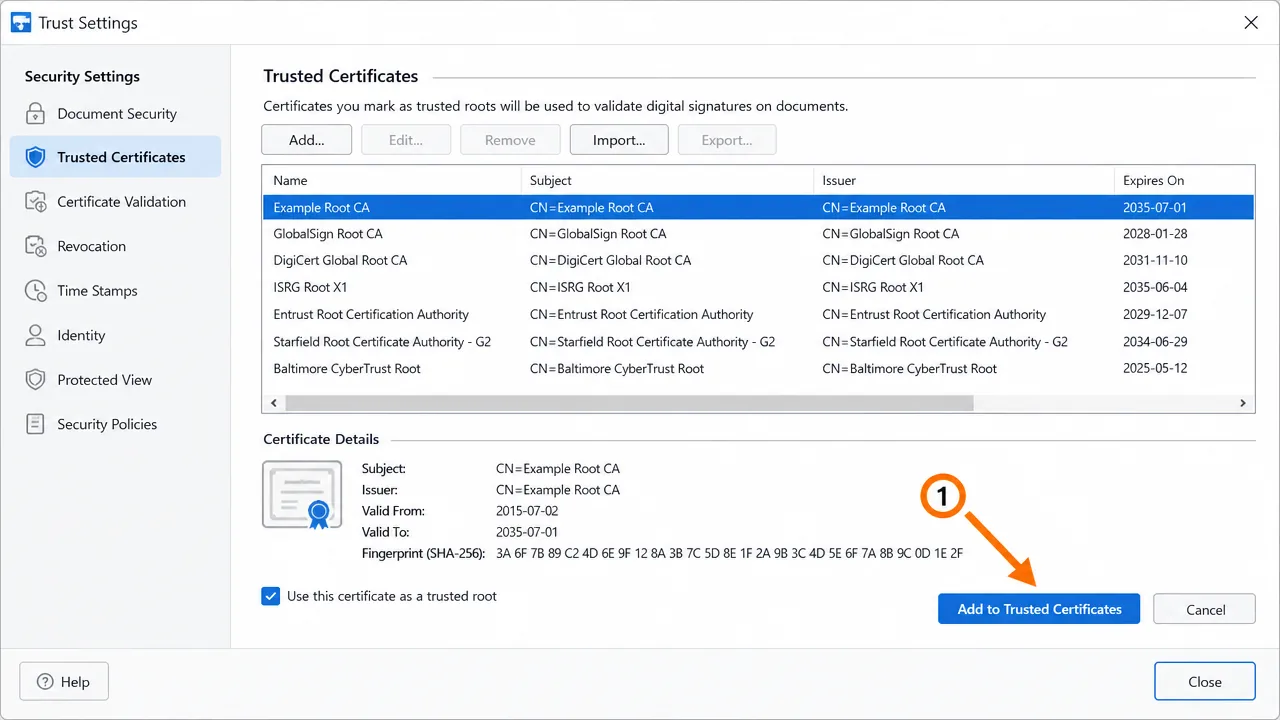1280x720 pixels.
Task: Go to Time Stamps section
Action: 115,291
